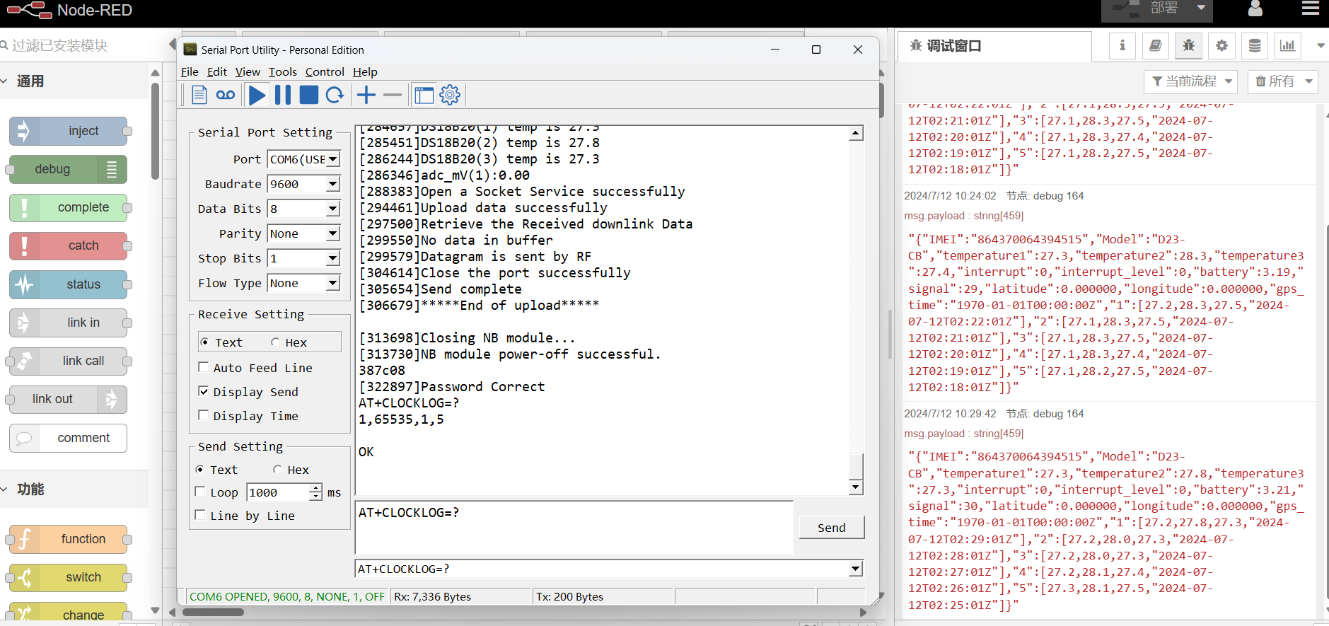Select the status node in Node-RED palette
This screenshot has height=626, width=1329.
coord(68,284)
